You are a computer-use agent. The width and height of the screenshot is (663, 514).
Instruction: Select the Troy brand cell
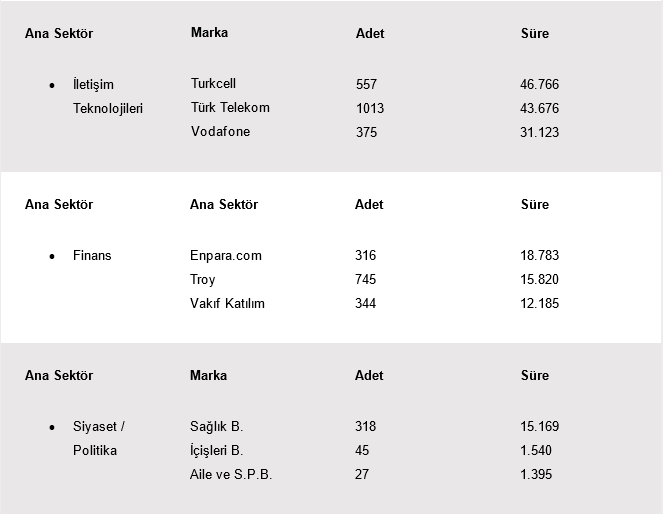[202, 280]
